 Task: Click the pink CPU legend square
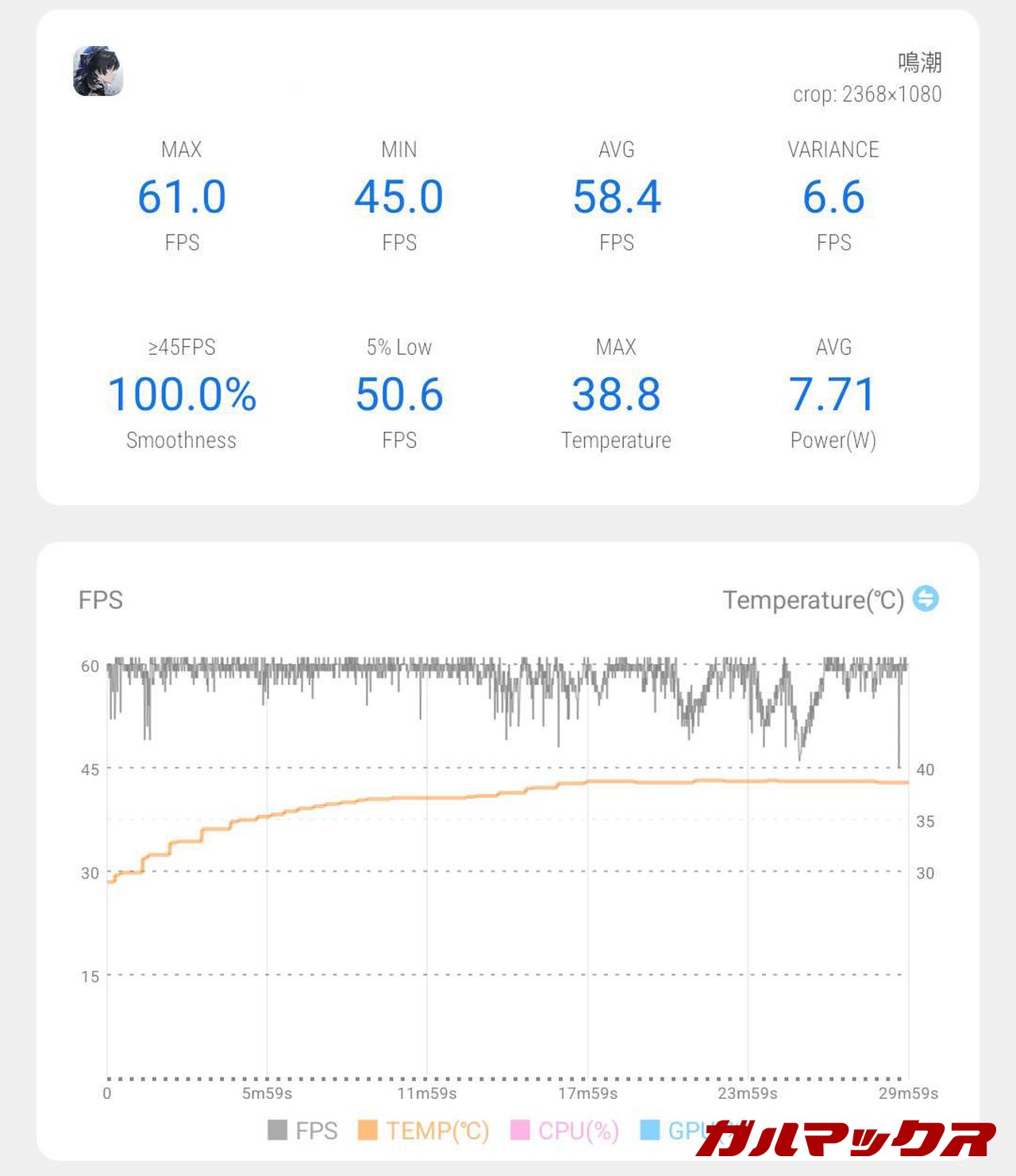[520, 1130]
